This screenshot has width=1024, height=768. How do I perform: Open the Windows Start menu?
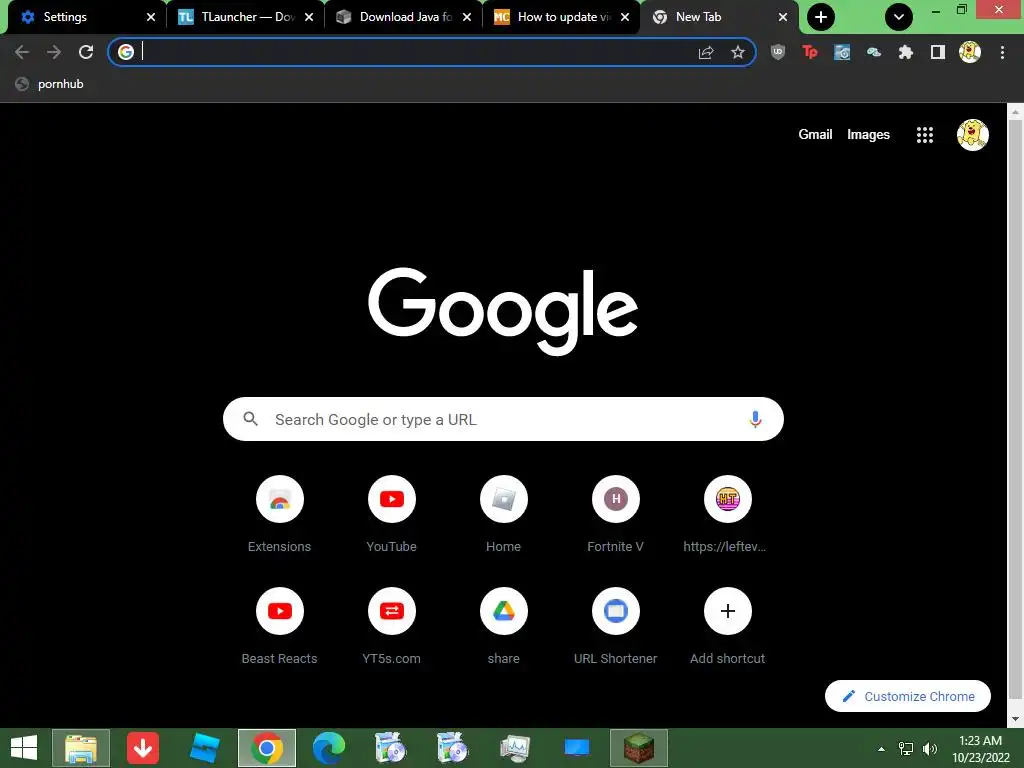point(24,748)
